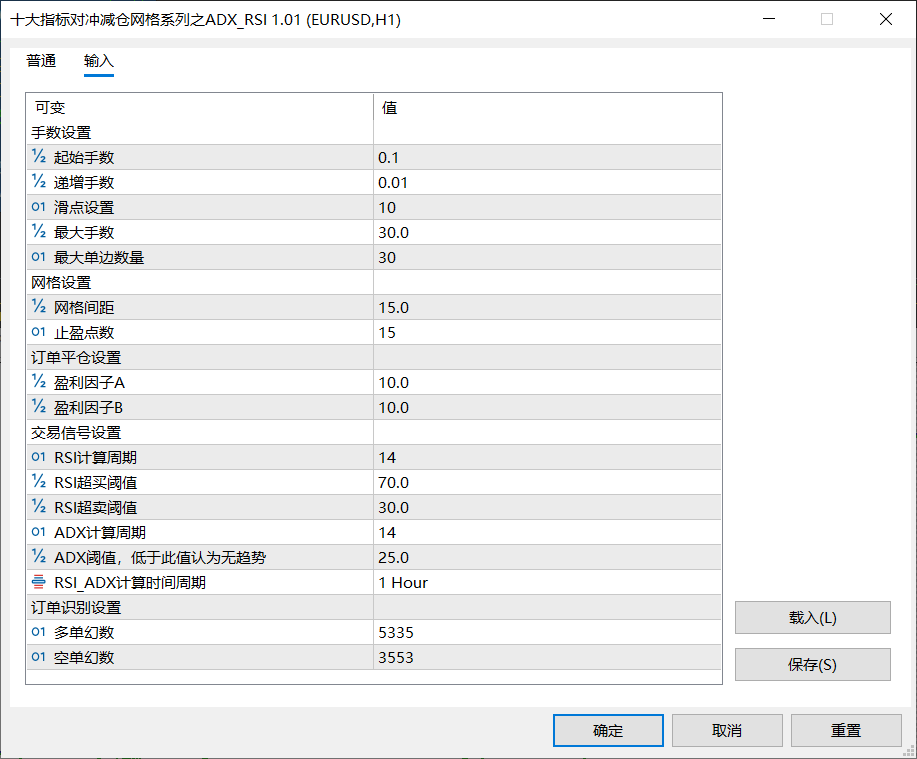Click the double-type icon beside ADX阈值 row

[39, 557]
